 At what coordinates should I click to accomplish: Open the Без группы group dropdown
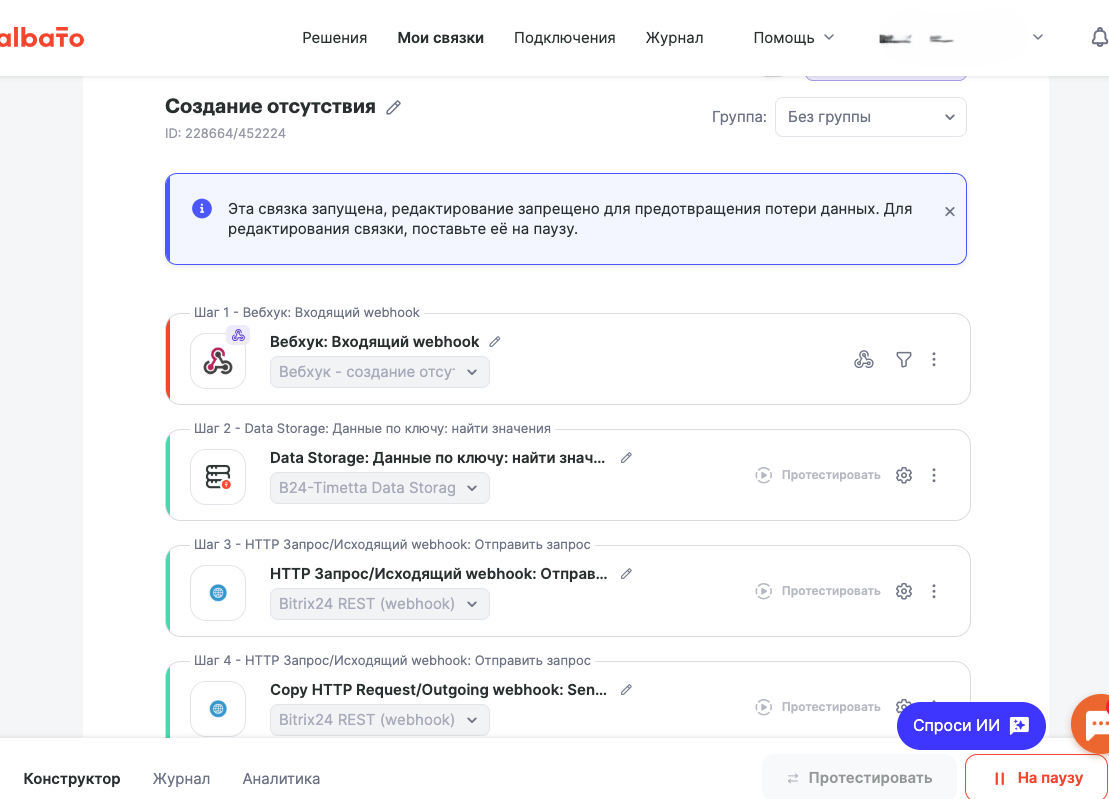point(870,117)
